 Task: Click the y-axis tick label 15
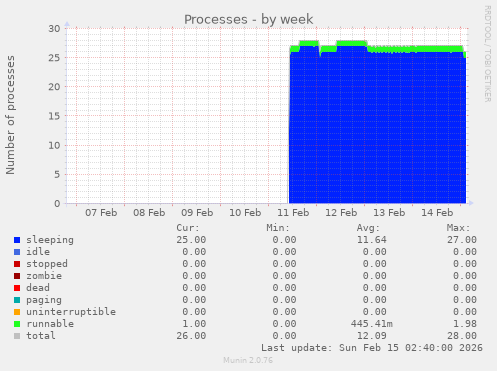coord(54,116)
